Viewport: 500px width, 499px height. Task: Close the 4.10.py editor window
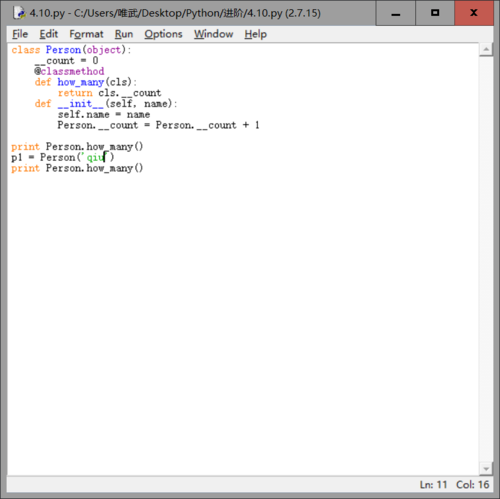(474, 13)
